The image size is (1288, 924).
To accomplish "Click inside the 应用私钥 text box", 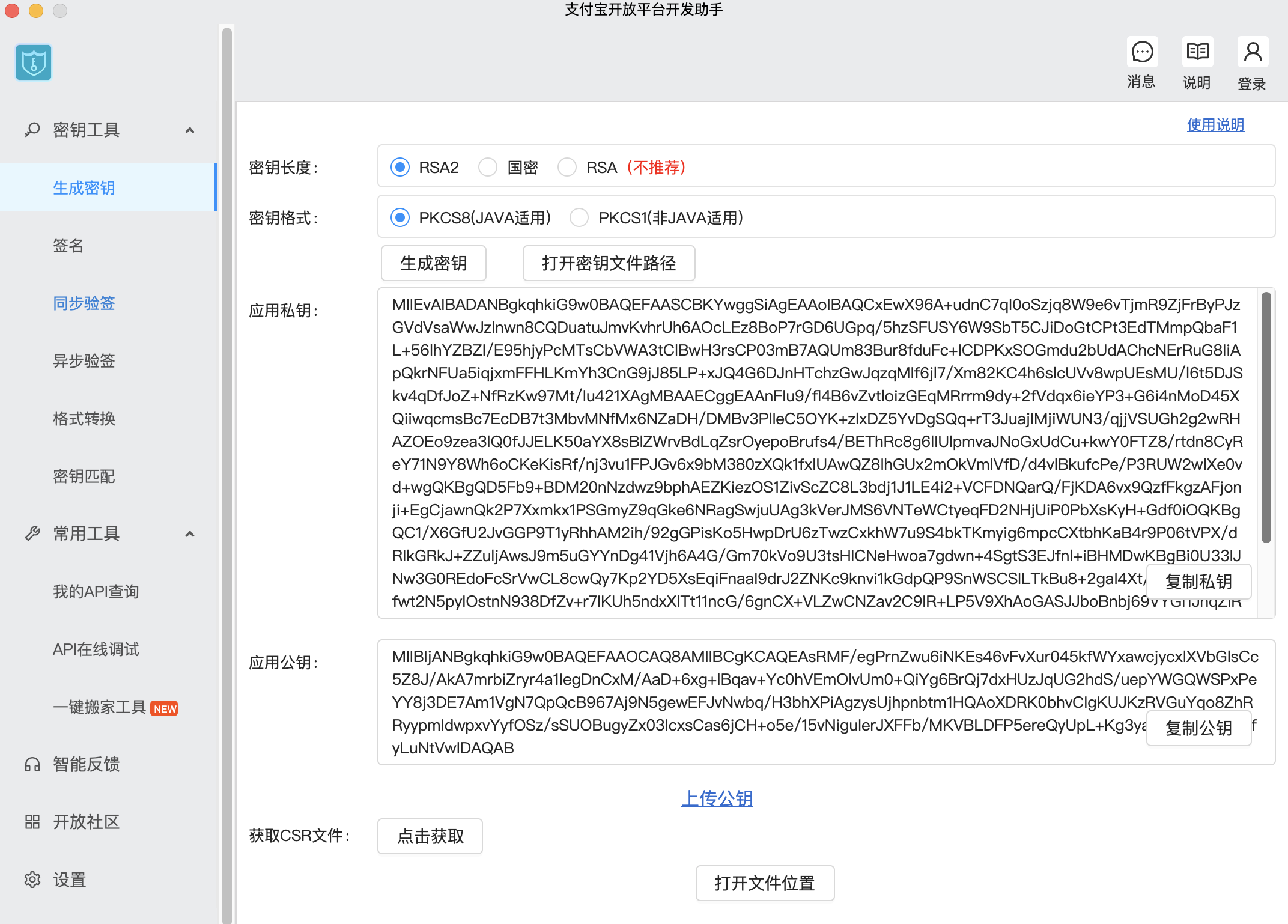I will click(826, 452).
